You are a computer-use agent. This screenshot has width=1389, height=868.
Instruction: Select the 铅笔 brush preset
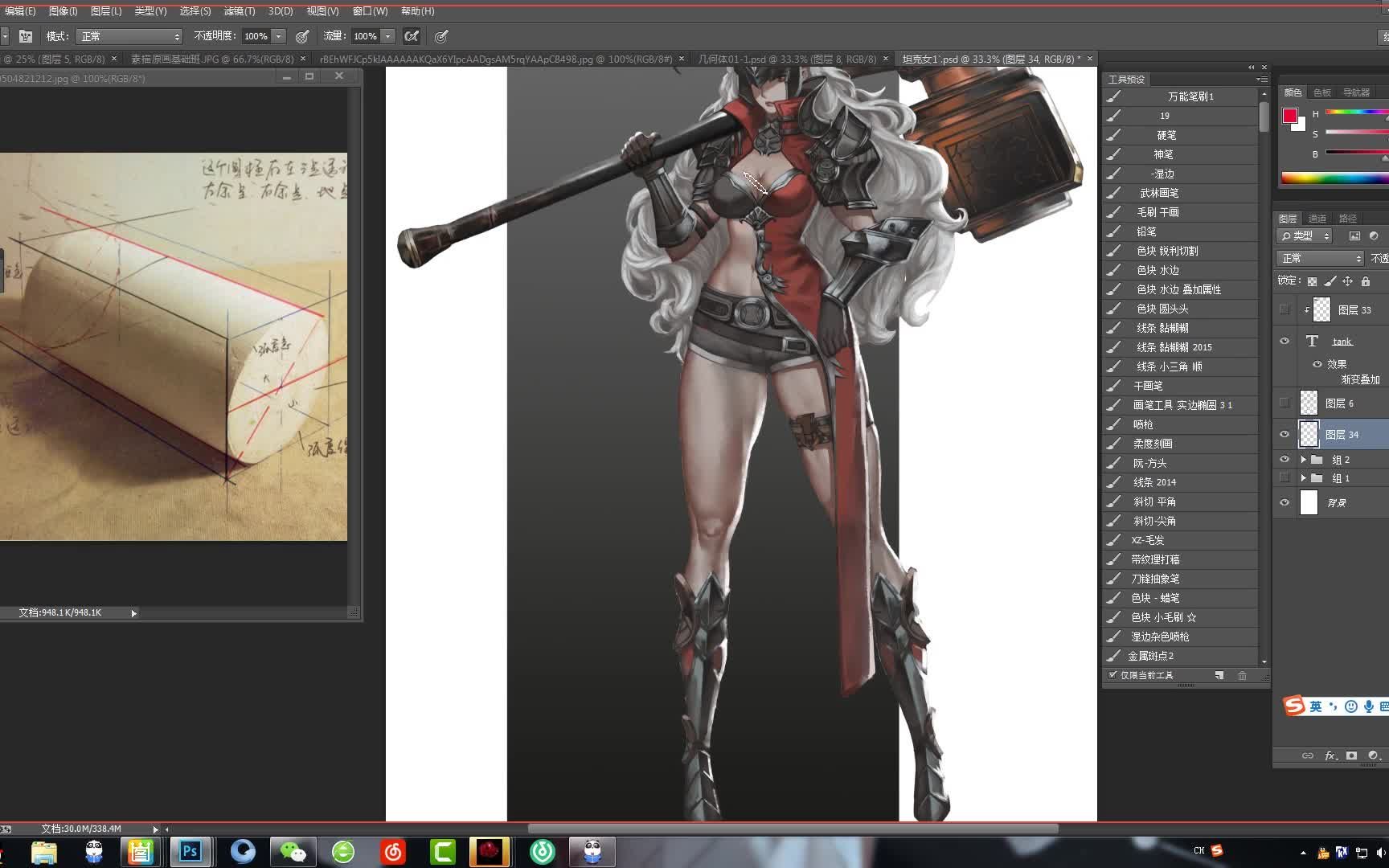coord(1181,231)
